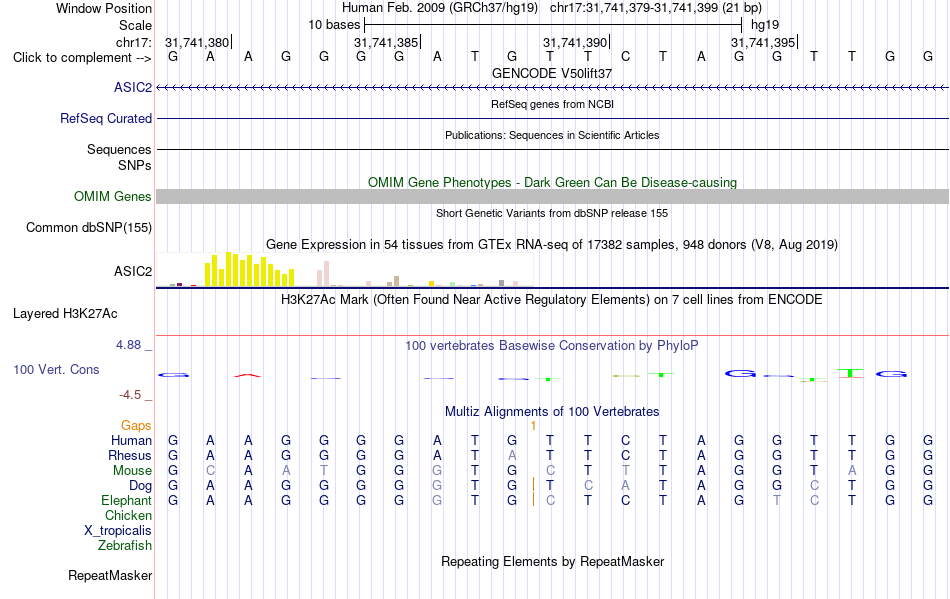Click the GENCODE V50lift37 title
950x599 pixels.
[x=552, y=73]
